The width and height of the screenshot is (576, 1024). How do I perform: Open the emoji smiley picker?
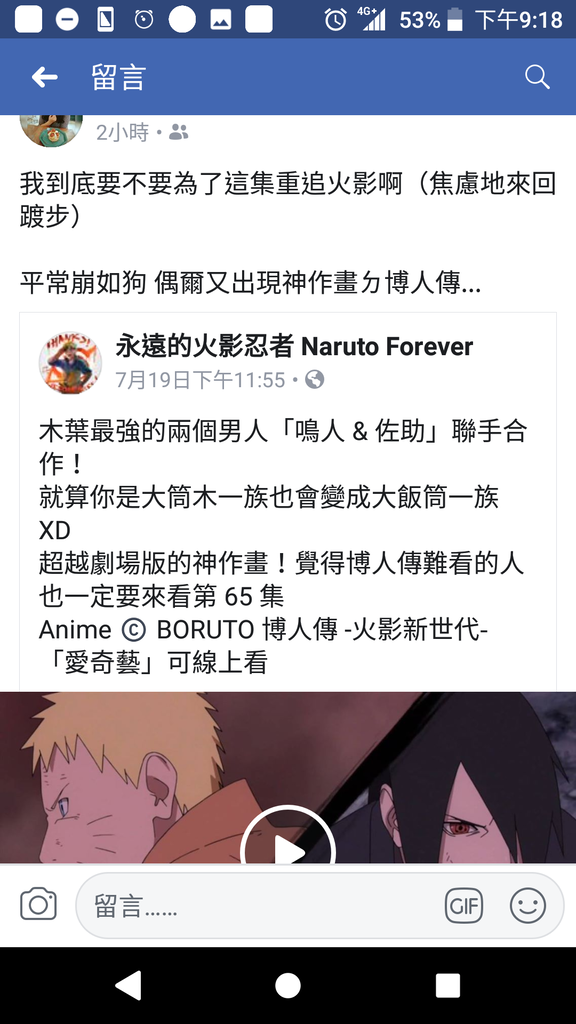[528, 906]
